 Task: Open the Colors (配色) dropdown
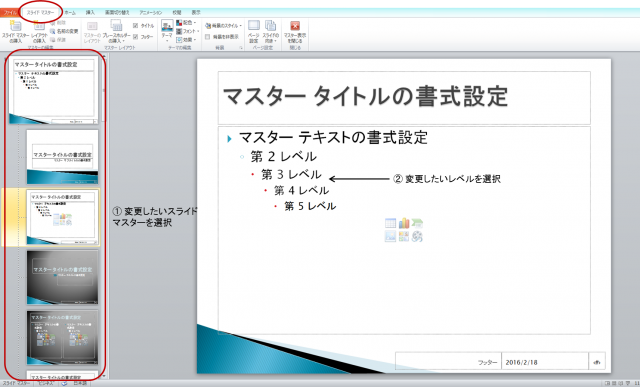click(x=186, y=23)
